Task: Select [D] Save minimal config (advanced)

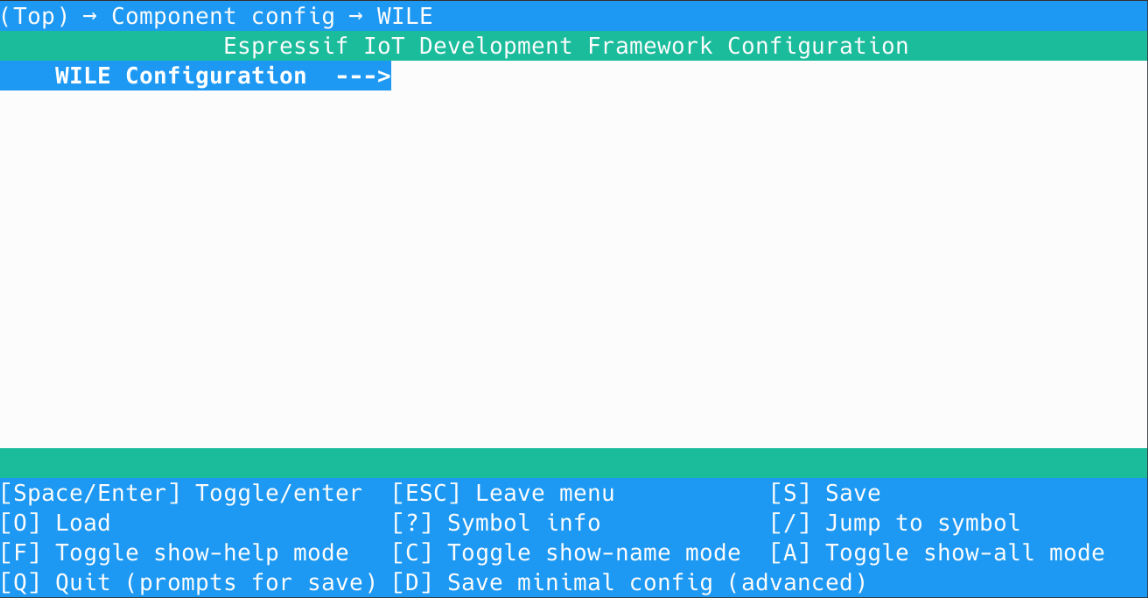Action: [x=629, y=582]
